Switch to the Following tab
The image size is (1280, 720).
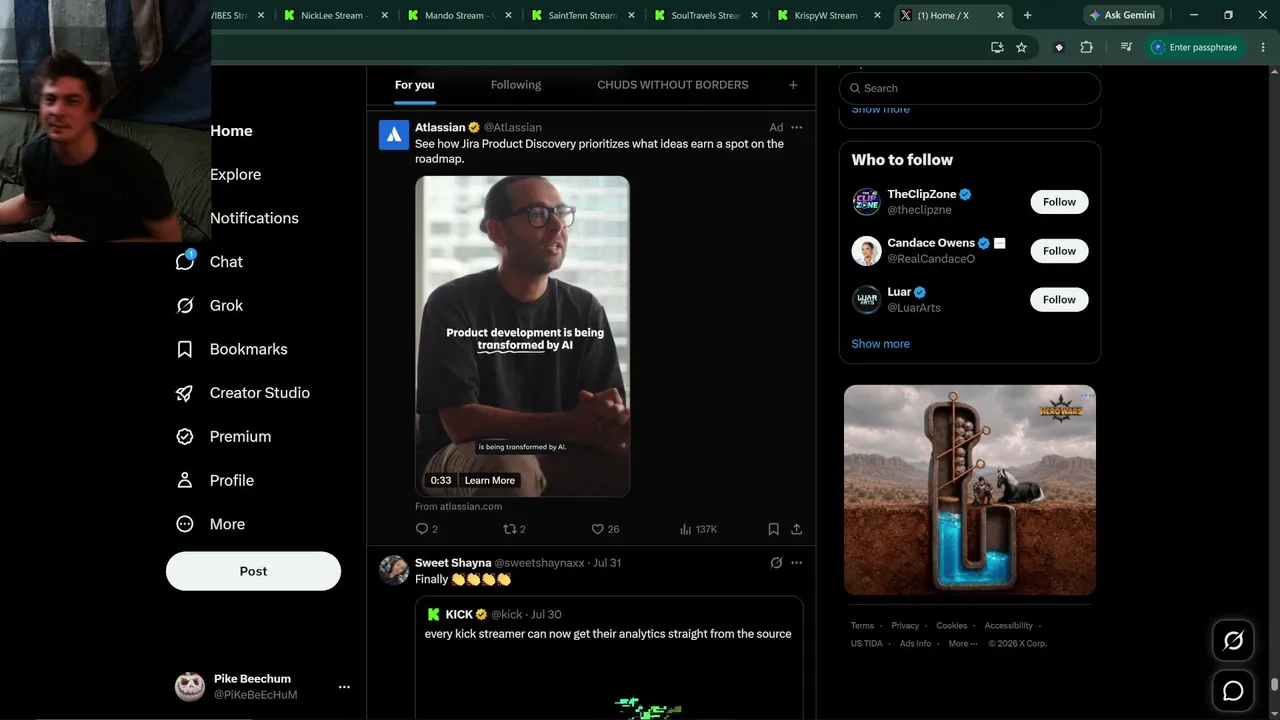pyautogui.click(x=516, y=85)
